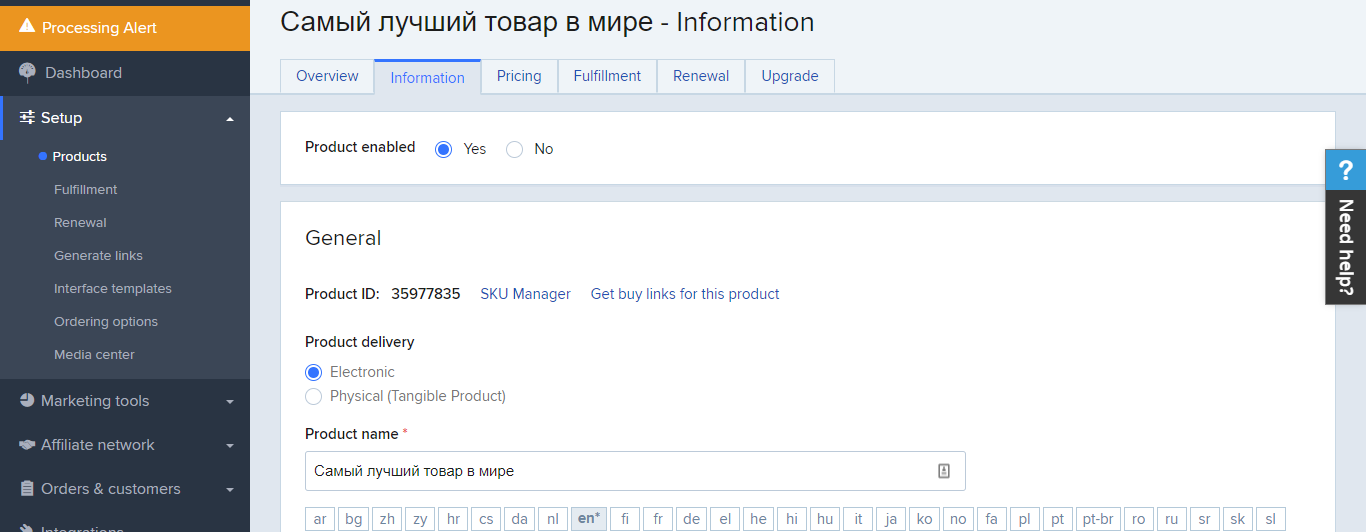The height and width of the screenshot is (532, 1366).
Task: Select Yes for Product enabled
Action: pyautogui.click(x=444, y=149)
